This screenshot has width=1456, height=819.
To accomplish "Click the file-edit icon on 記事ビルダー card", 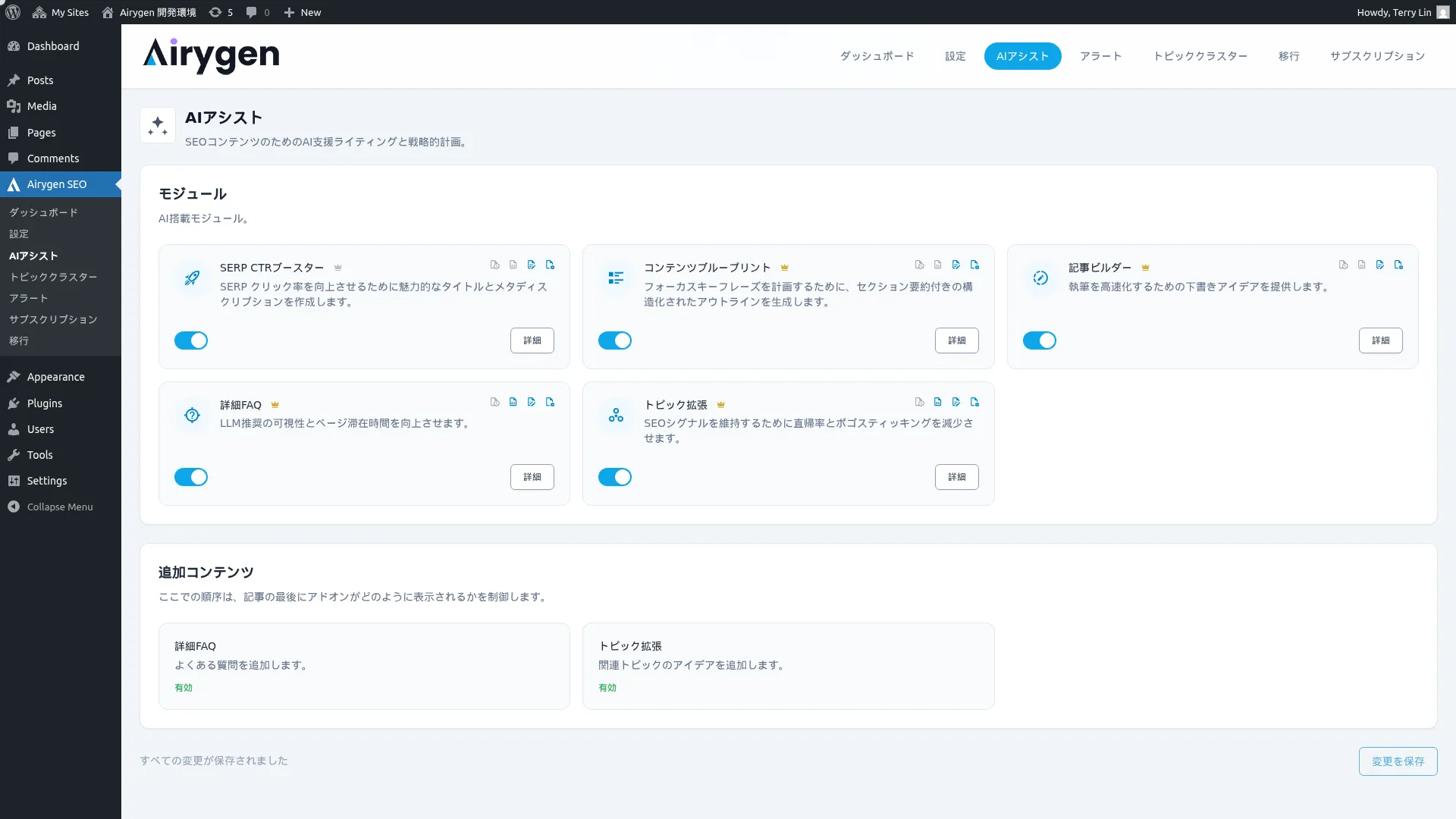I will coord(1380,265).
